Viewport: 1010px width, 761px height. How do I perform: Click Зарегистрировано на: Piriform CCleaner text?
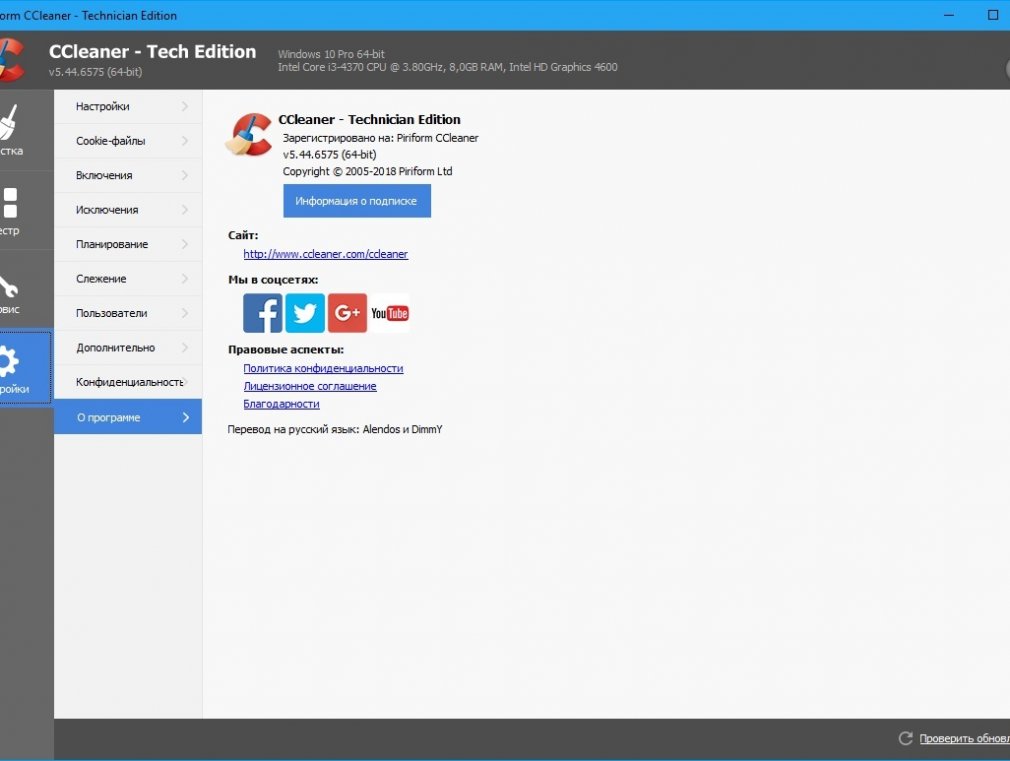coord(380,138)
